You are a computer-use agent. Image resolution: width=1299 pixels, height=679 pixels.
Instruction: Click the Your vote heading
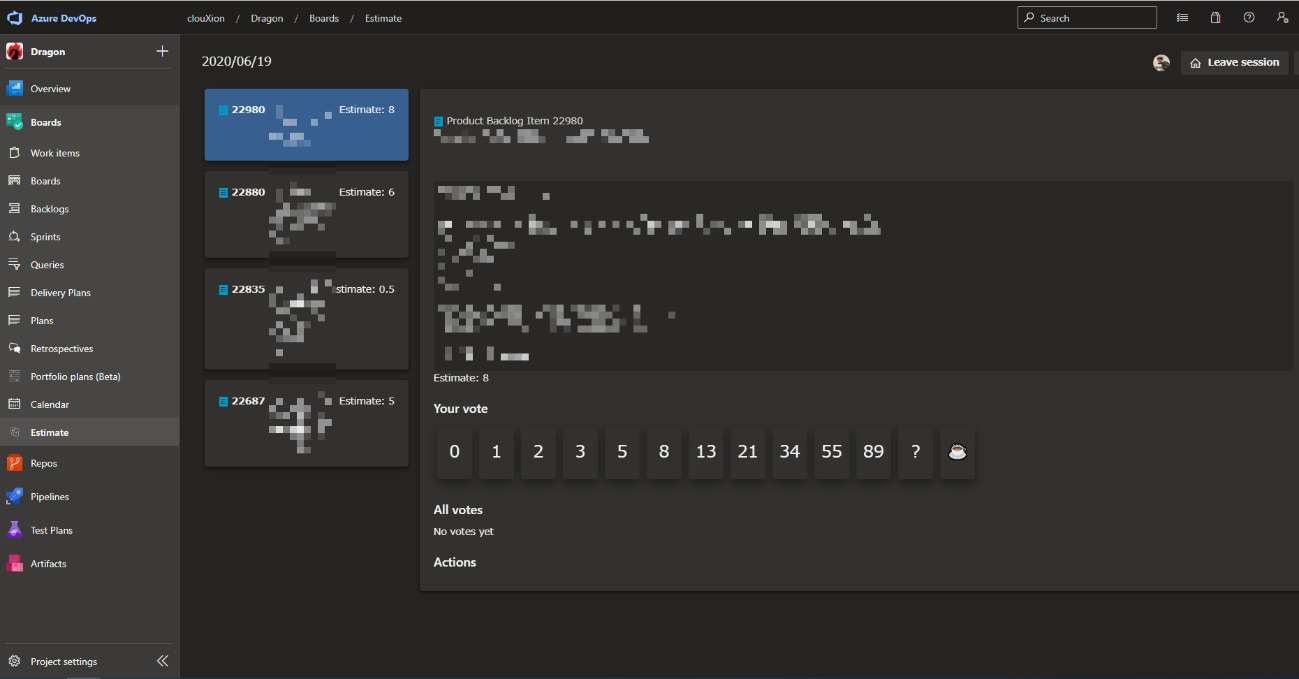pyautogui.click(x=461, y=408)
